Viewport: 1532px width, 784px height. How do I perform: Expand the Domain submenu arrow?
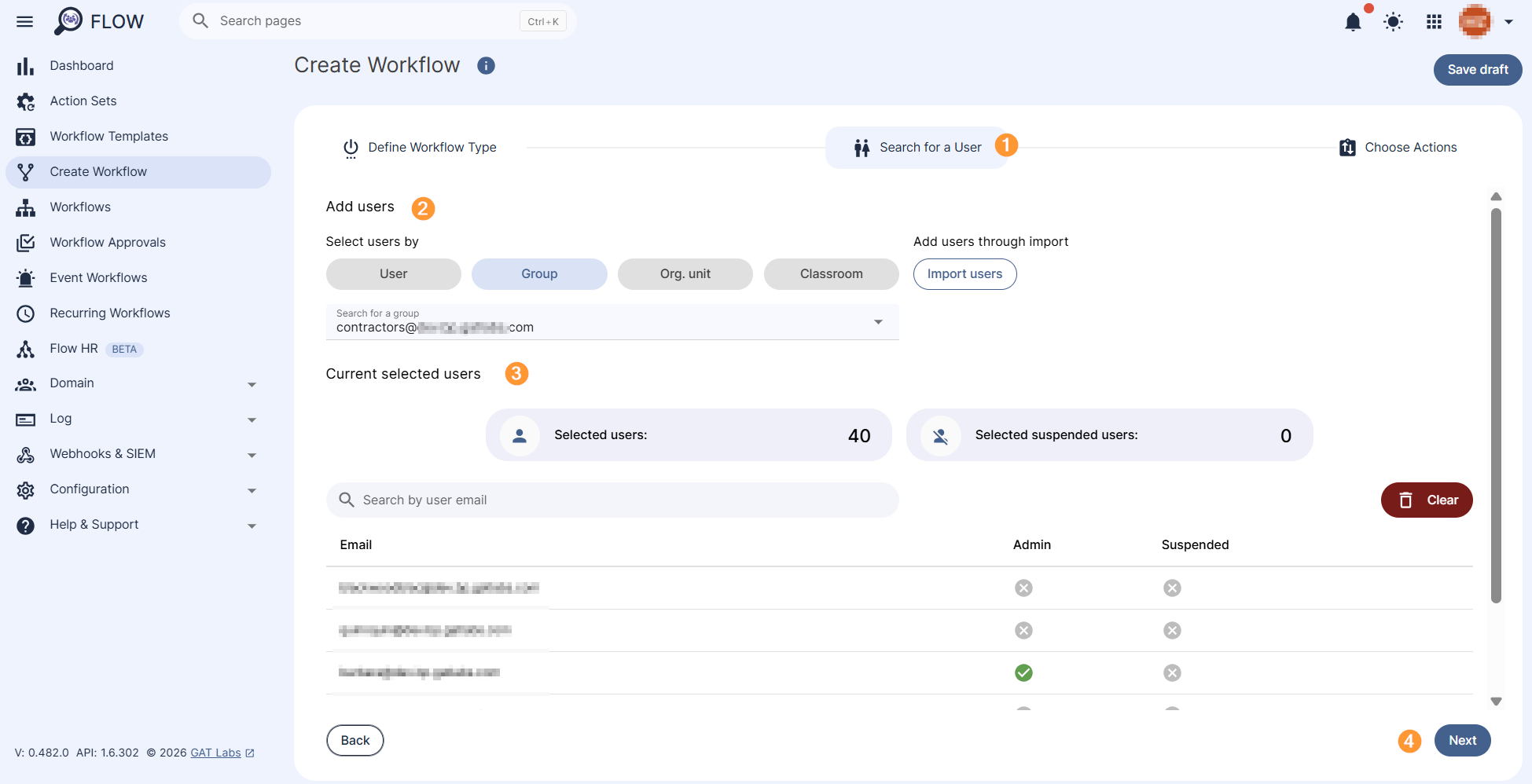(x=252, y=385)
